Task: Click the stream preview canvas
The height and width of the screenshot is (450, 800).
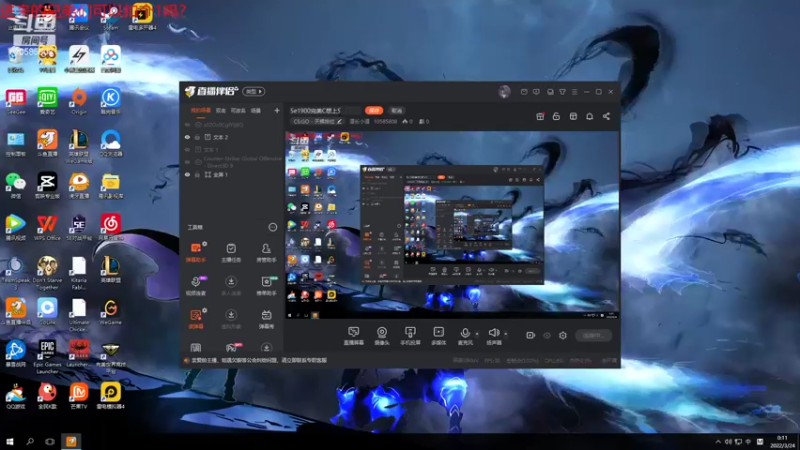Action: click(x=452, y=225)
